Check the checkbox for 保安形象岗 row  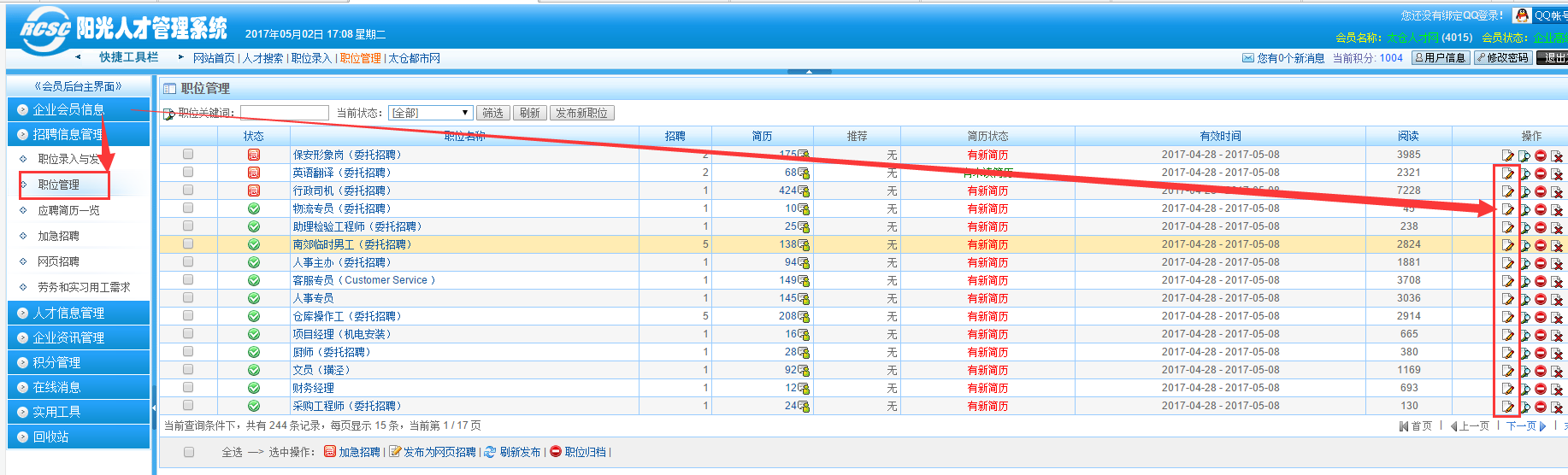click(x=188, y=155)
